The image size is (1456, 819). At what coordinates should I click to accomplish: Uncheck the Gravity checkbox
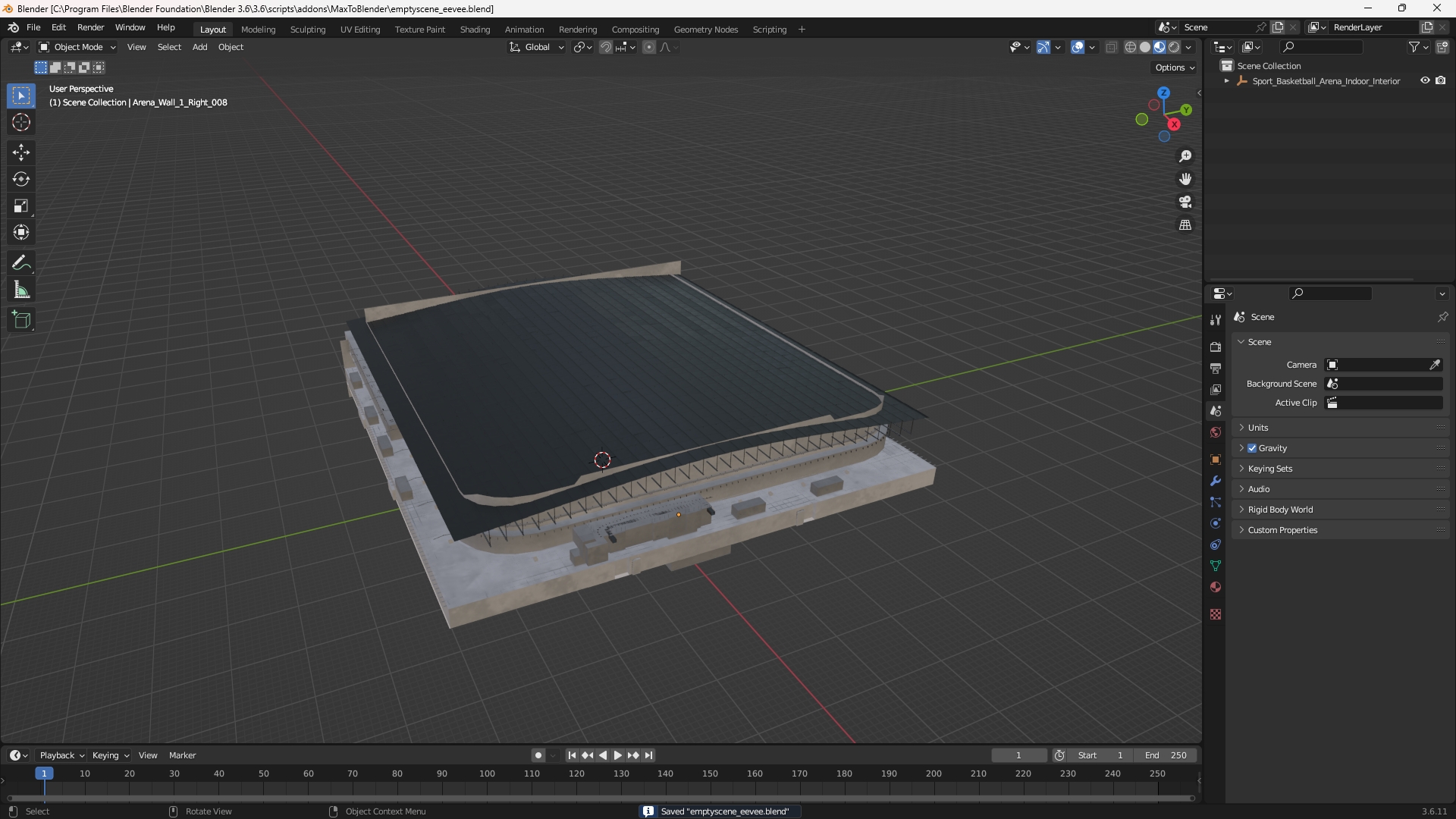coord(1252,448)
